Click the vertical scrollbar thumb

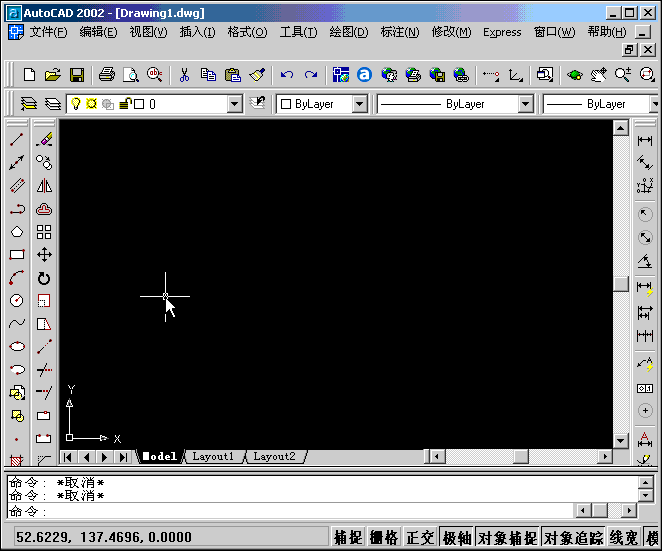pos(621,284)
